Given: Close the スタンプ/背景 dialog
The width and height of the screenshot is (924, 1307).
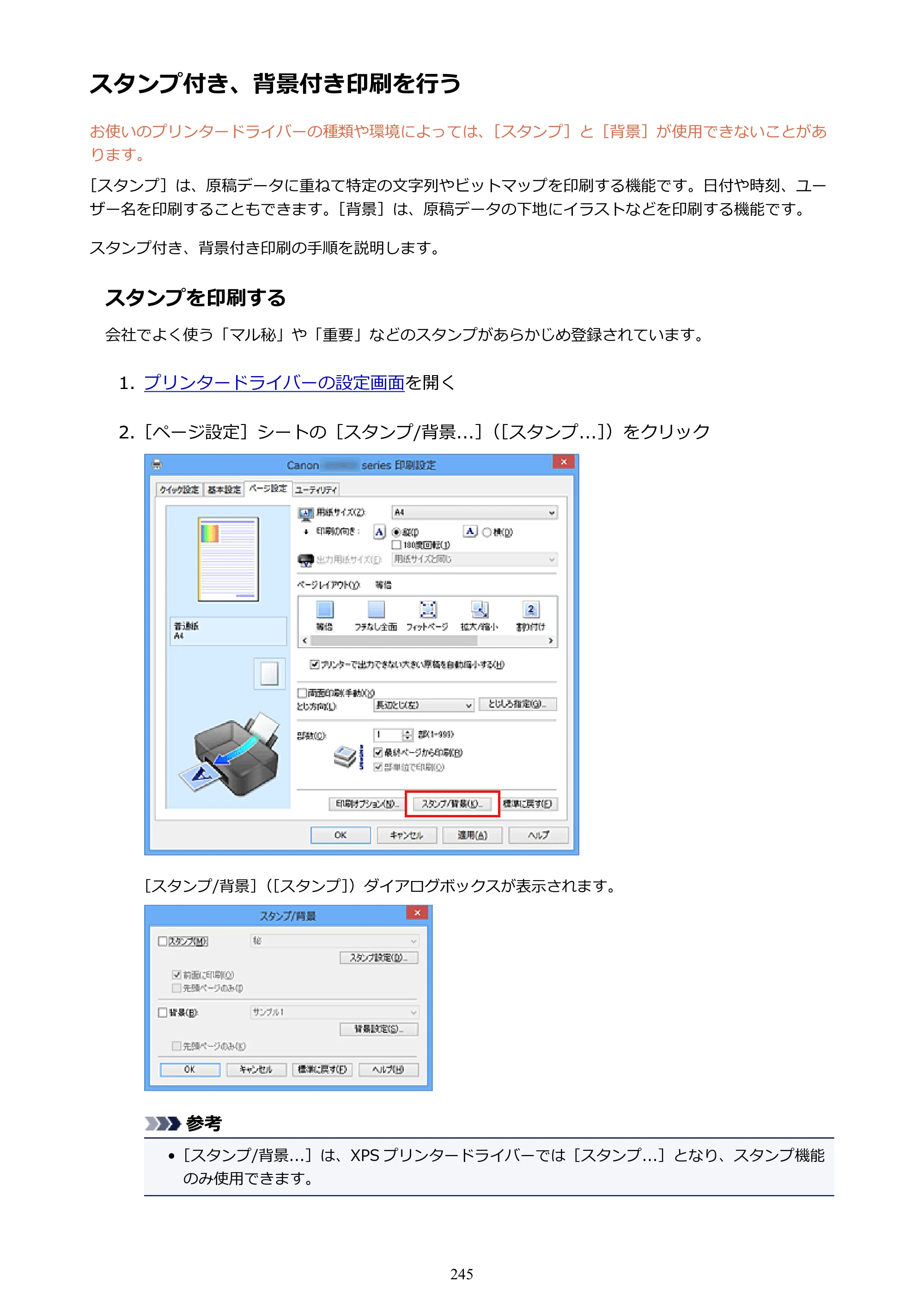Looking at the screenshot, I should [417, 912].
